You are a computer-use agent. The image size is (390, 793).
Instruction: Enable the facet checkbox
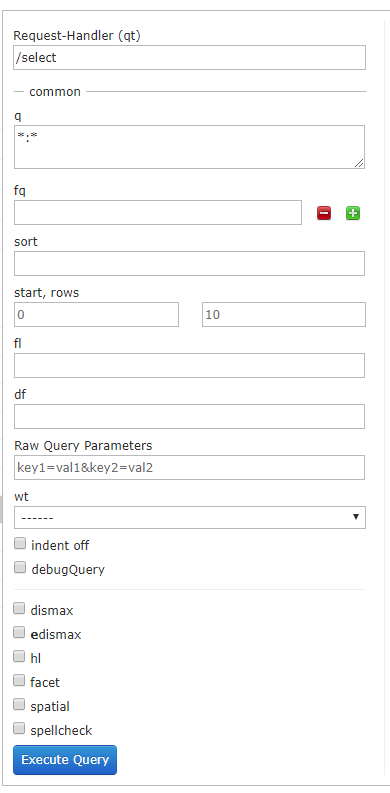[x=19, y=680]
